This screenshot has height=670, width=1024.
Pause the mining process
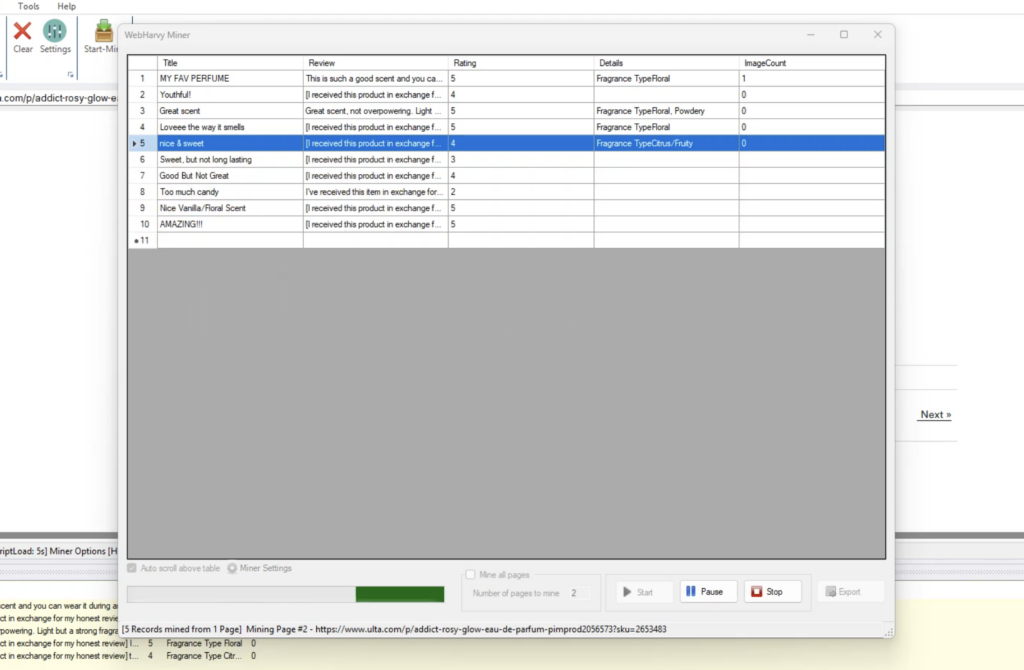(x=708, y=592)
